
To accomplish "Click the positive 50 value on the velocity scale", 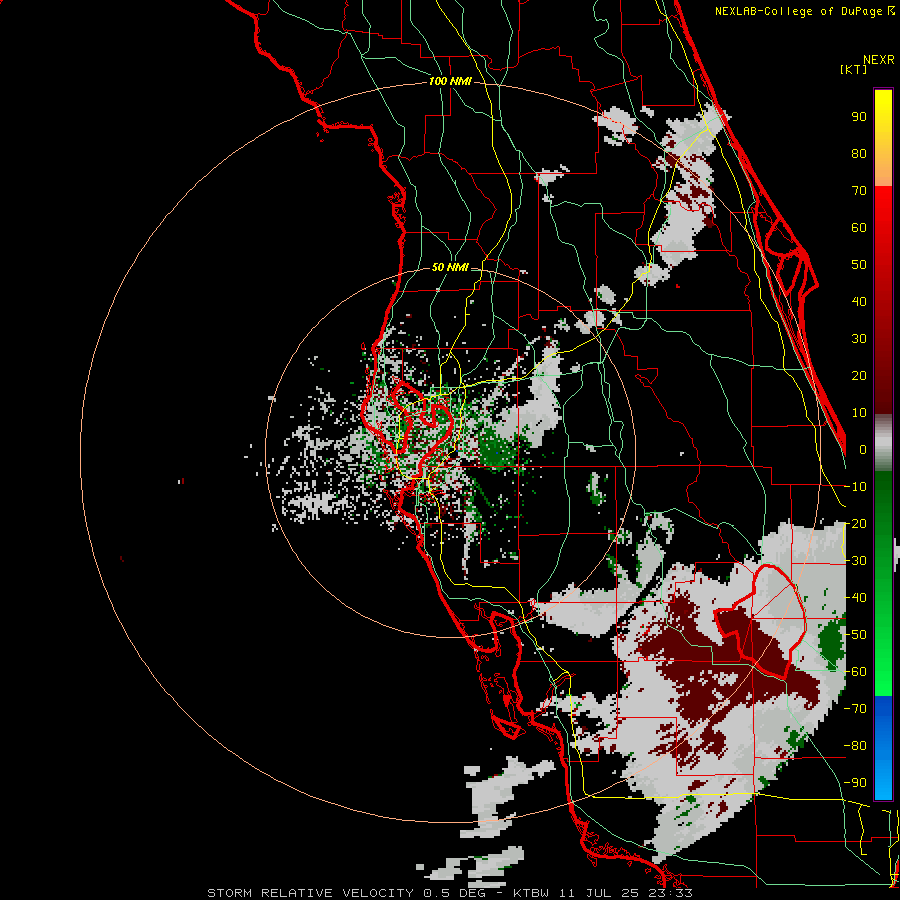I will point(859,265).
